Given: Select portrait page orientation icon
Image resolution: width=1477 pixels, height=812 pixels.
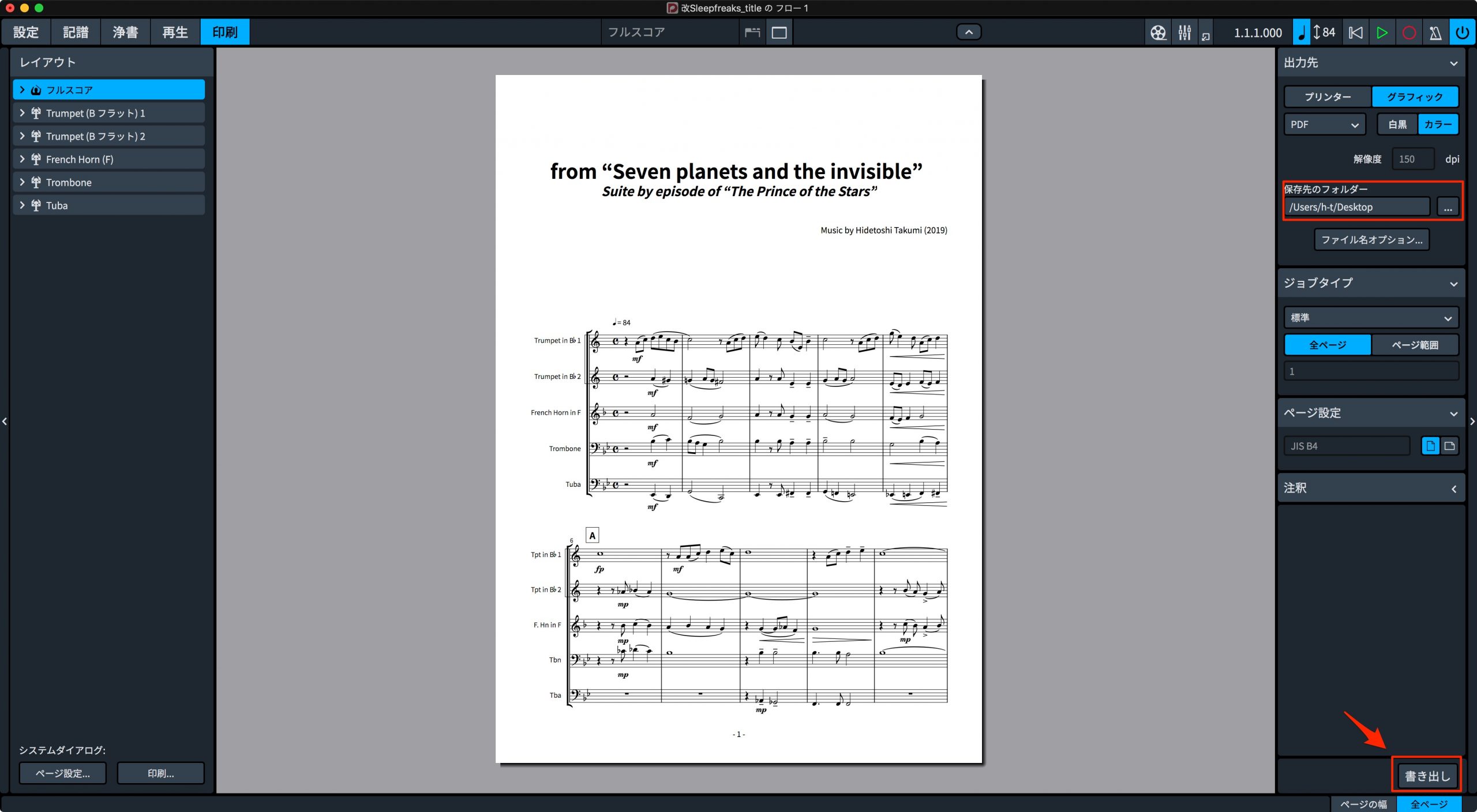Looking at the screenshot, I should pos(1430,446).
